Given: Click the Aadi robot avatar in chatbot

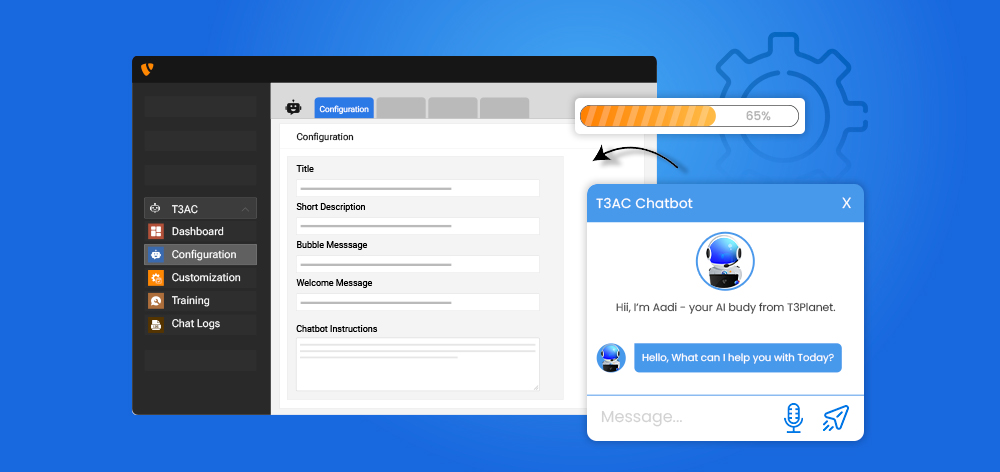Looking at the screenshot, I should [x=724, y=261].
